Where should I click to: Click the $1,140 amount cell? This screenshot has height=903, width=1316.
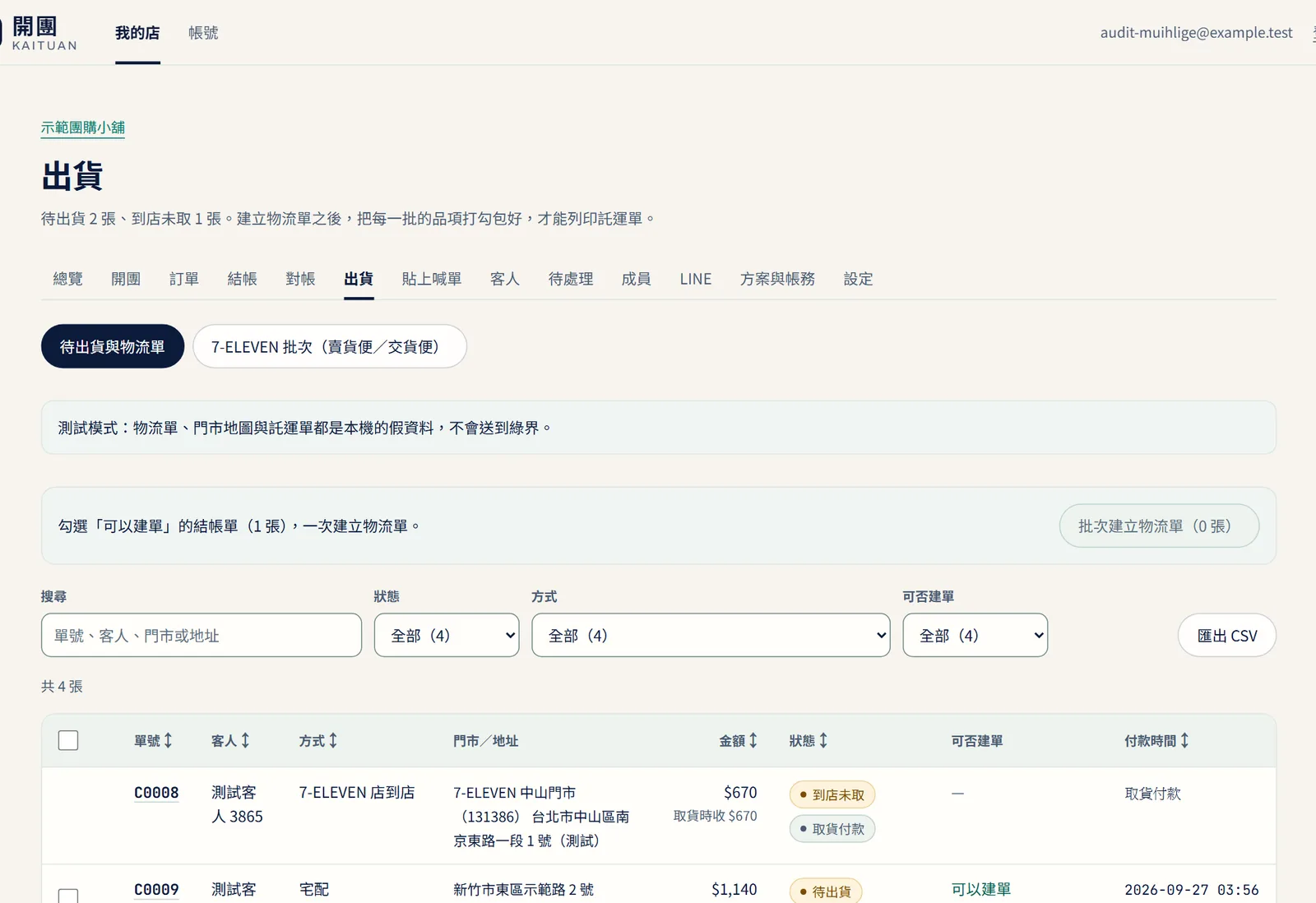(734, 890)
